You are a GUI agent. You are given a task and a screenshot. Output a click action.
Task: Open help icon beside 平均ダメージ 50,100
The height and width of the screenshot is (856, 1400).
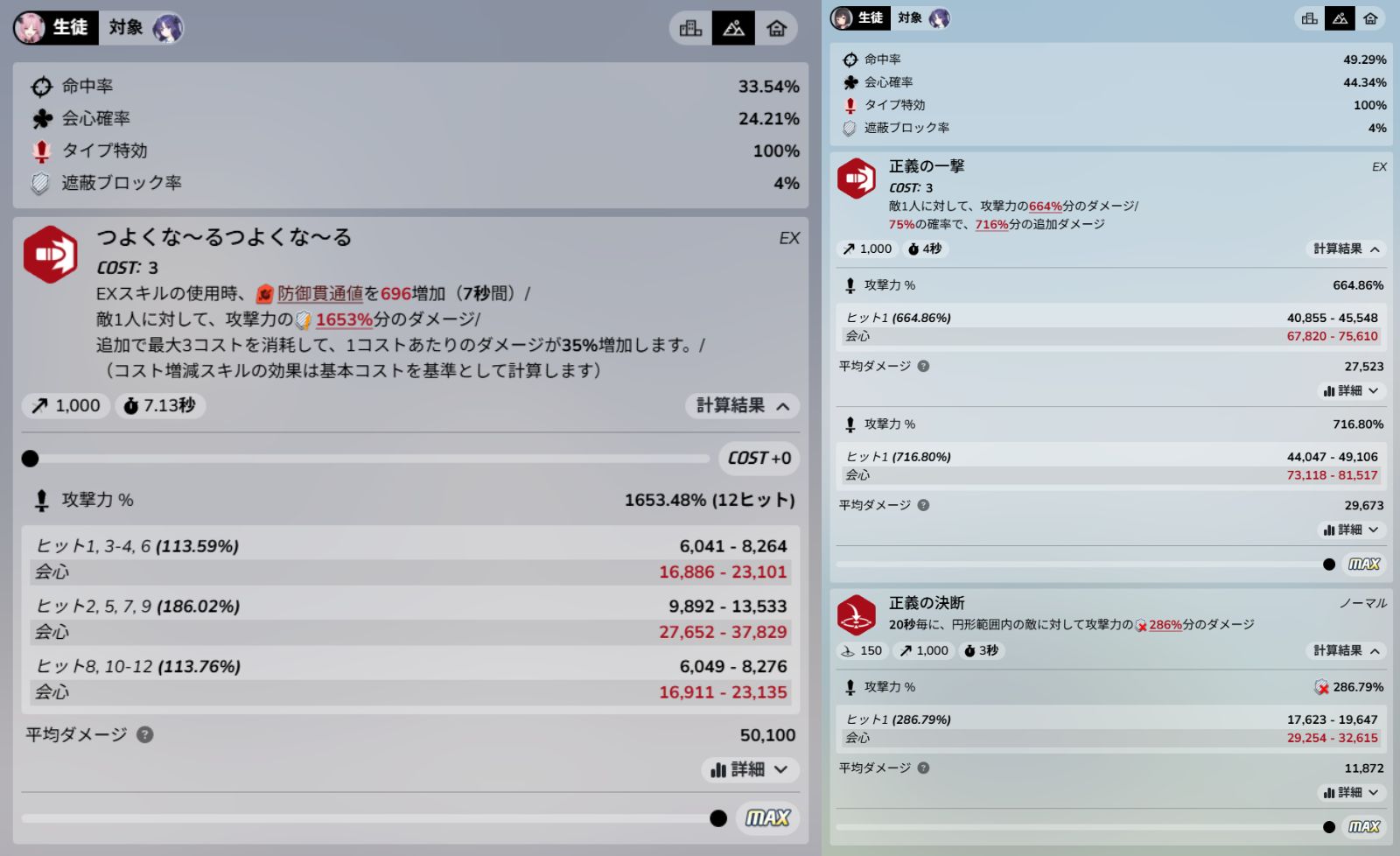(x=145, y=734)
